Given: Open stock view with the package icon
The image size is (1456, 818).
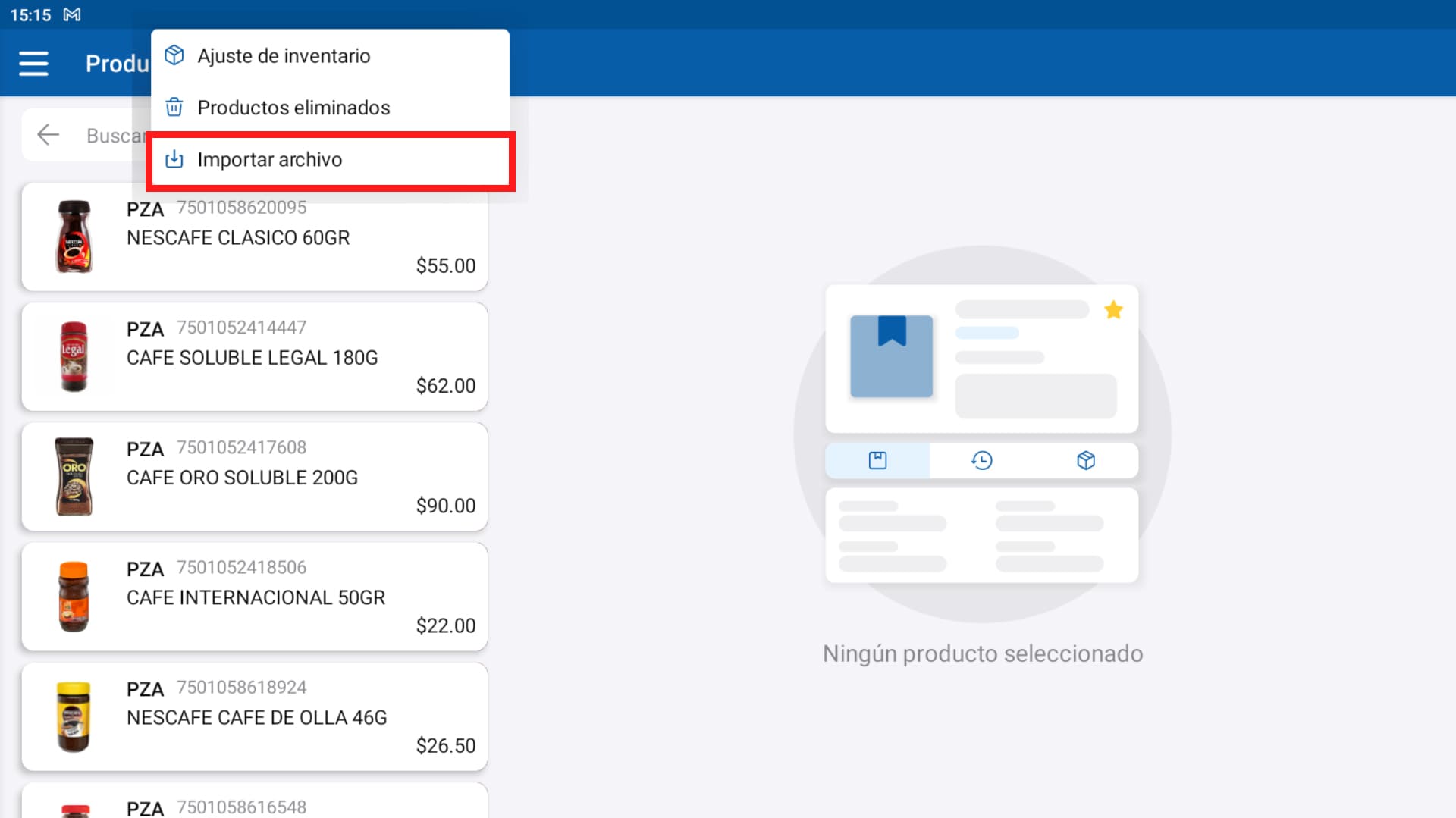Looking at the screenshot, I should tap(1086, 459).
